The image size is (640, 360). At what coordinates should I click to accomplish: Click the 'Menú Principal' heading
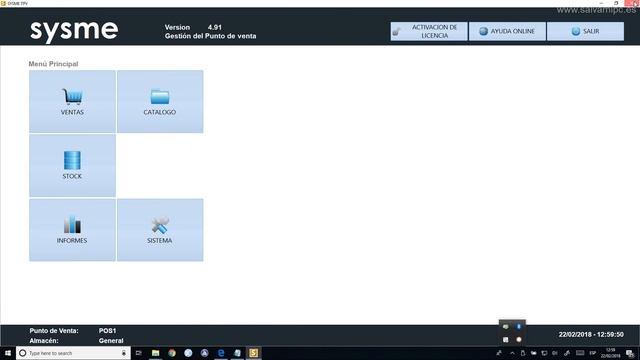53,64
